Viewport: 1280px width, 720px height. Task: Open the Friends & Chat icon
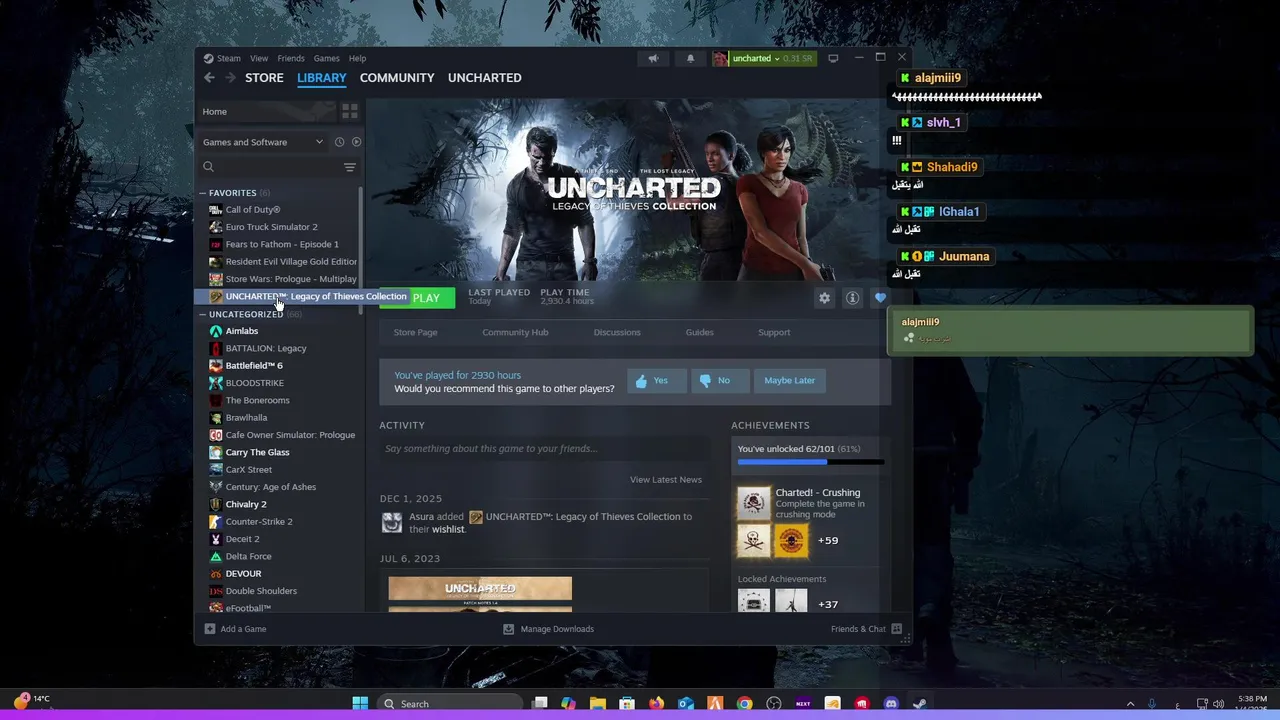point(897,629)
